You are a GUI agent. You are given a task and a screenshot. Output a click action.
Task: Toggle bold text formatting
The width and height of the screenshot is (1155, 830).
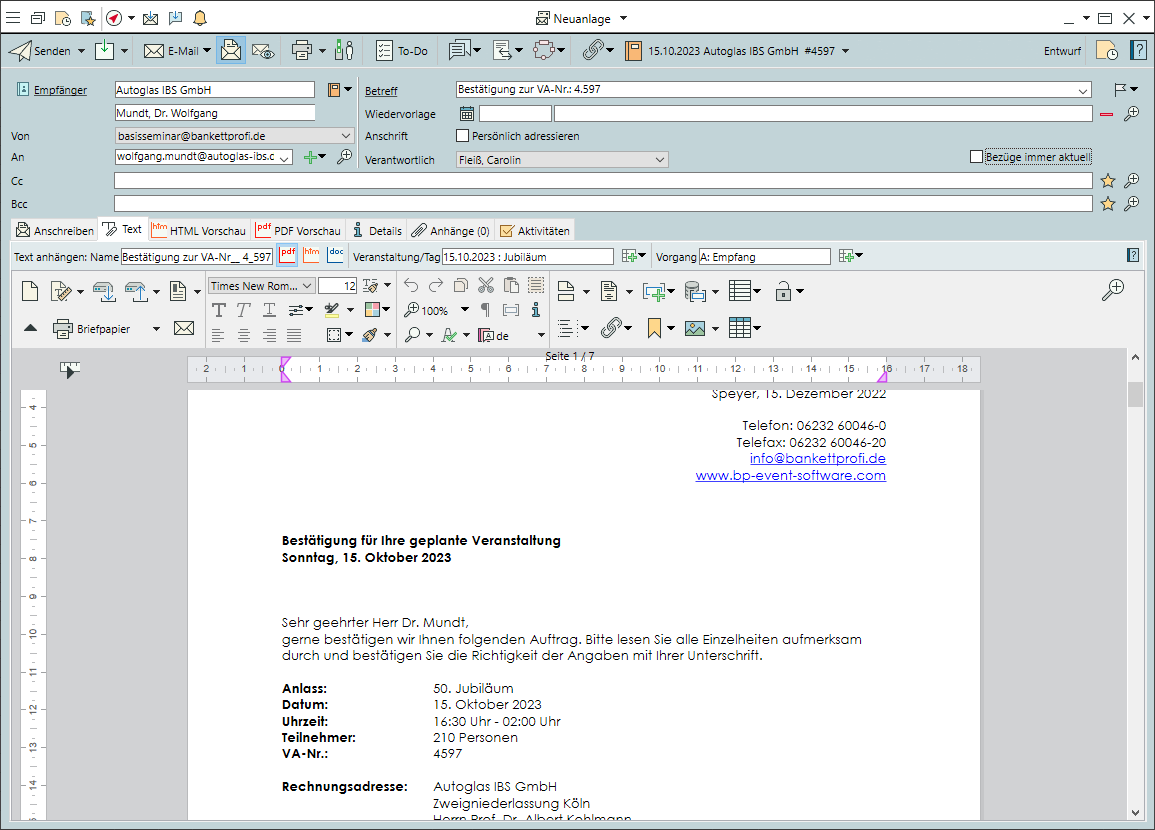[x=219, y=311]
